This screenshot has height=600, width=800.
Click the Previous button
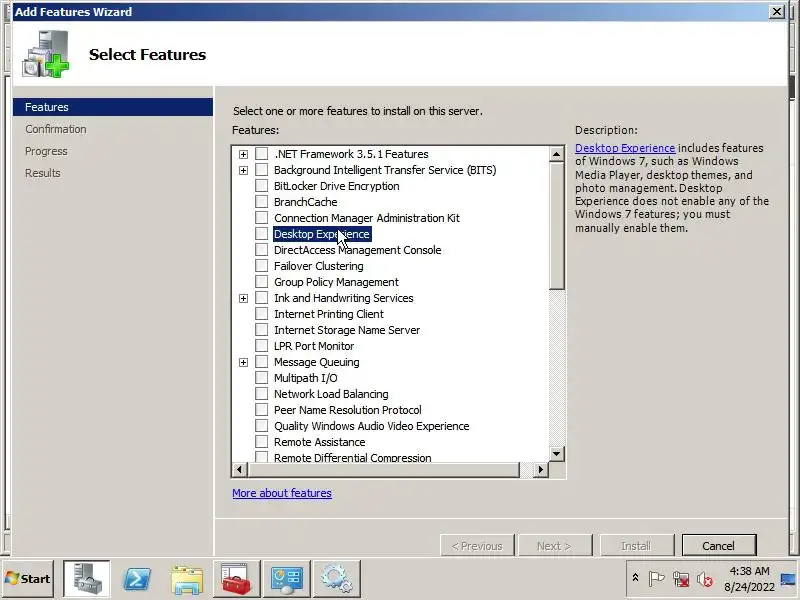477,546
